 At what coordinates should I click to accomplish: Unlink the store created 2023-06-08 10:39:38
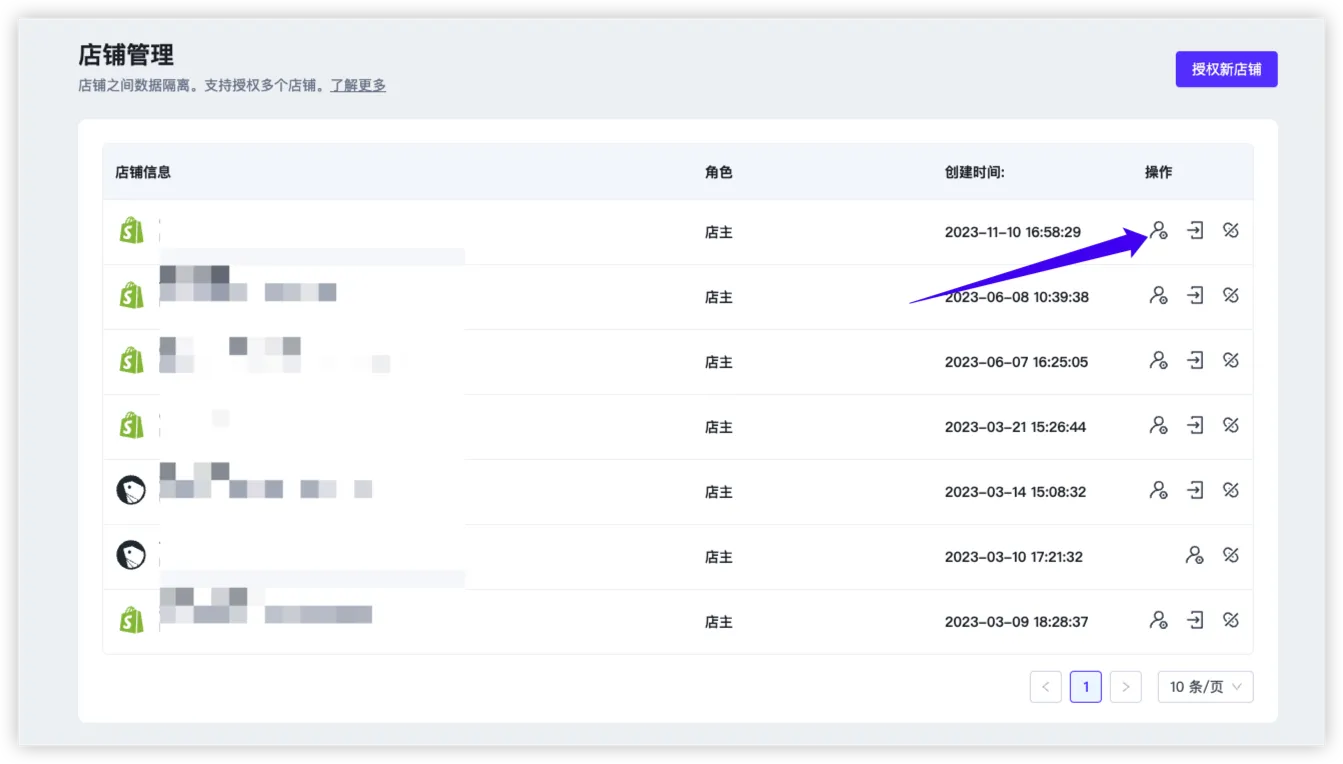click(x=1231, y=296)
